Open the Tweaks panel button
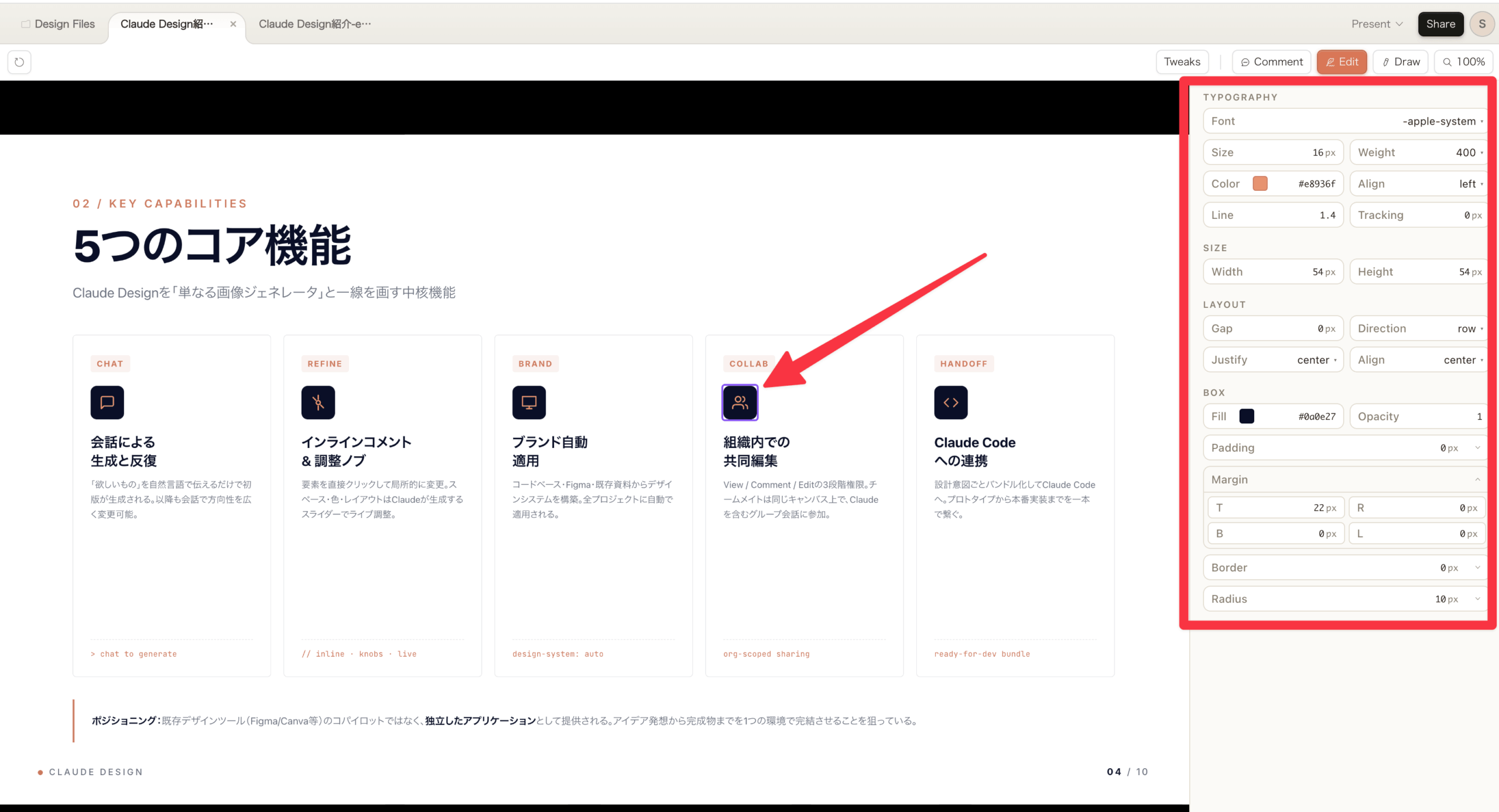This screenshot has height=812, width=1499. point(1182,62)
